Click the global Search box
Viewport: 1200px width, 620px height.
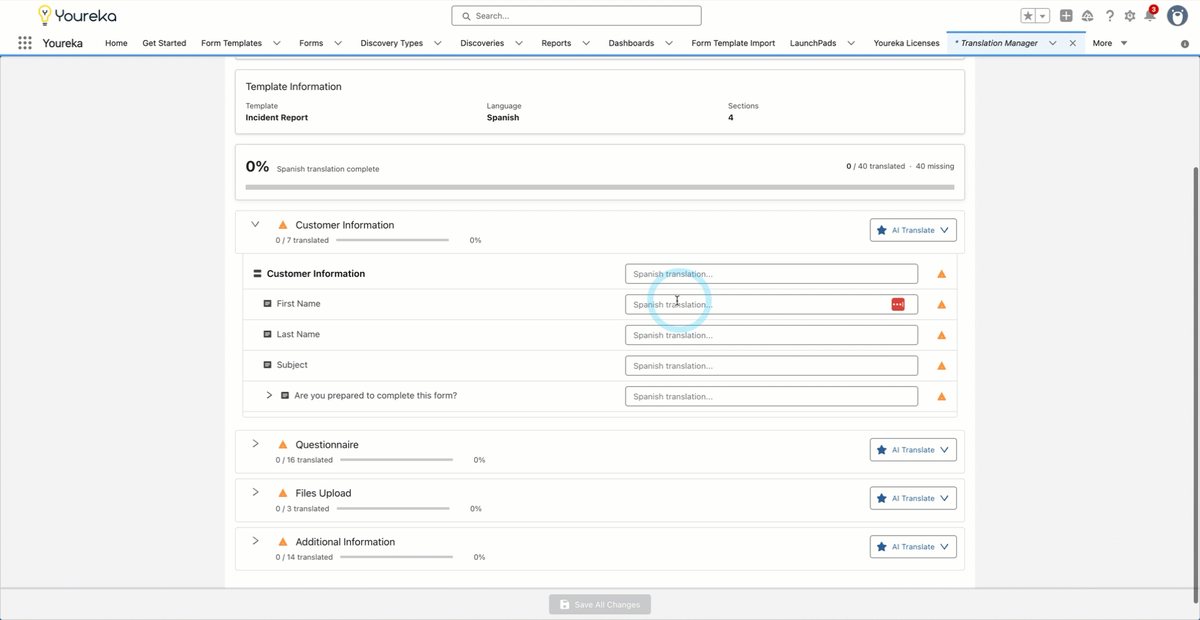(576, 16)
